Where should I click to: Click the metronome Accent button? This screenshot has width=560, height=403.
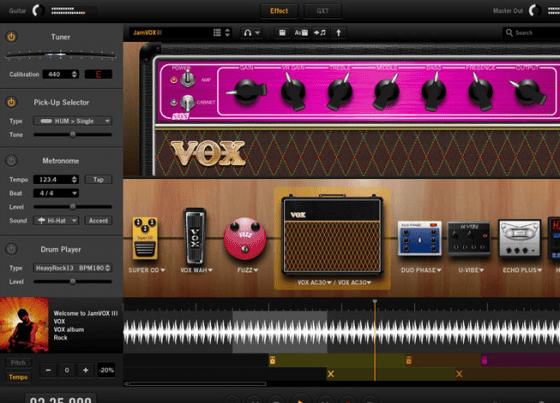98,220
